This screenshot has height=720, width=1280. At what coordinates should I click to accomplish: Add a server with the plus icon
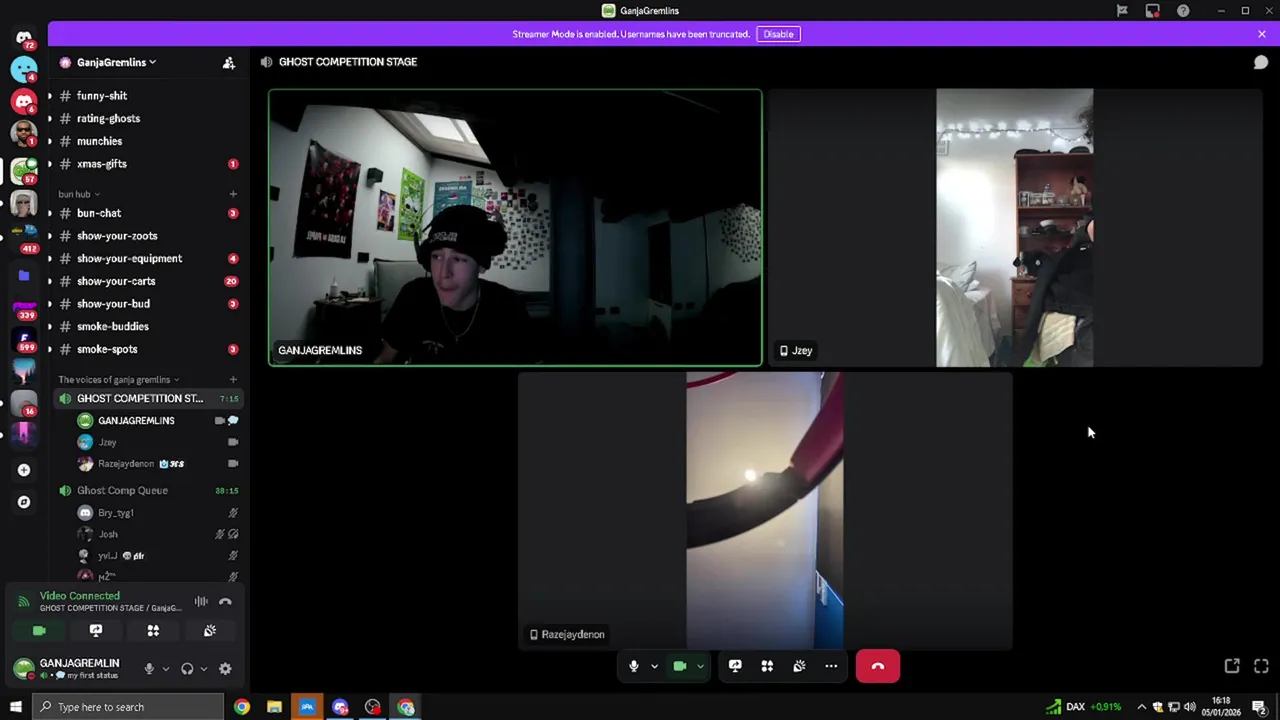pyautogui.click(x=24, y=470)
